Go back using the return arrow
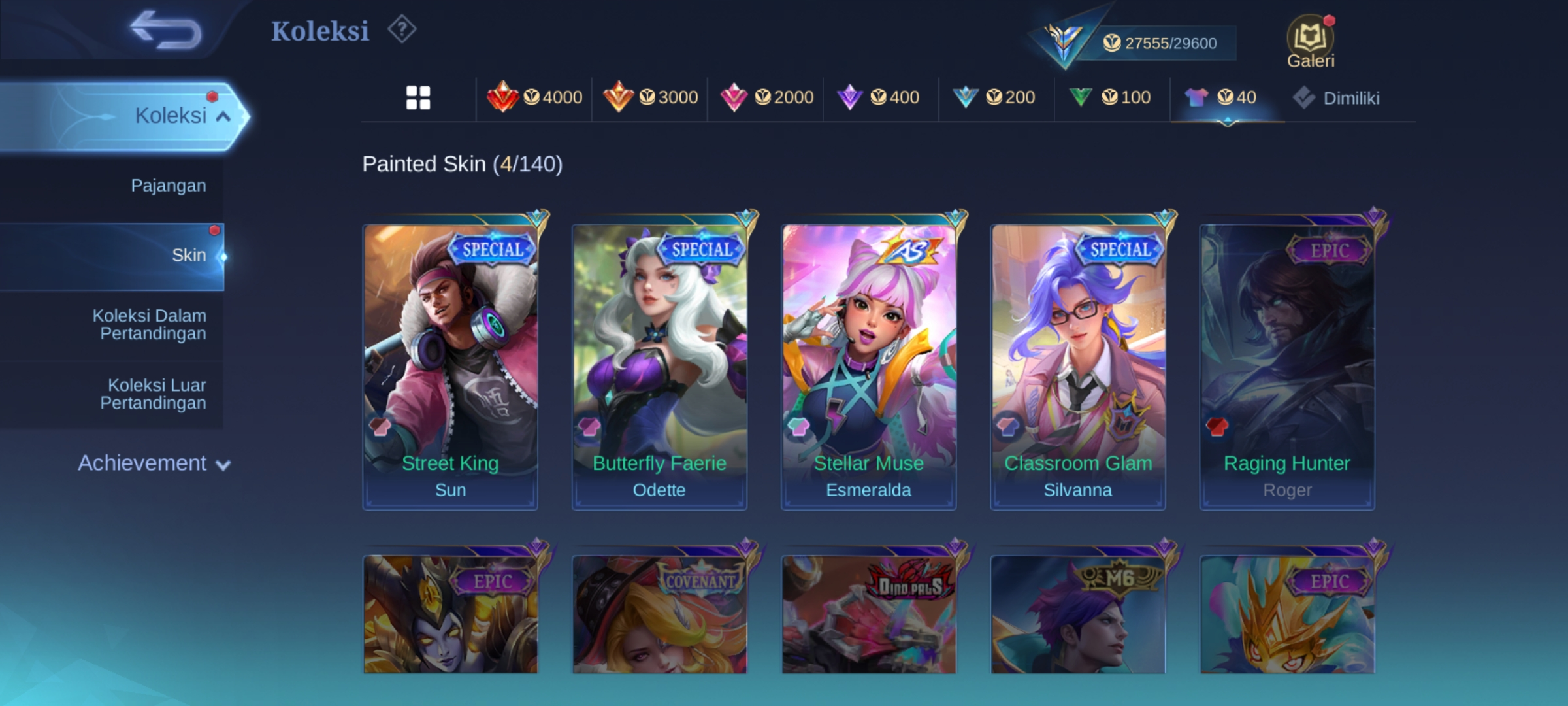The width and height of the screenshot is (1568, 706). (166, 30)
